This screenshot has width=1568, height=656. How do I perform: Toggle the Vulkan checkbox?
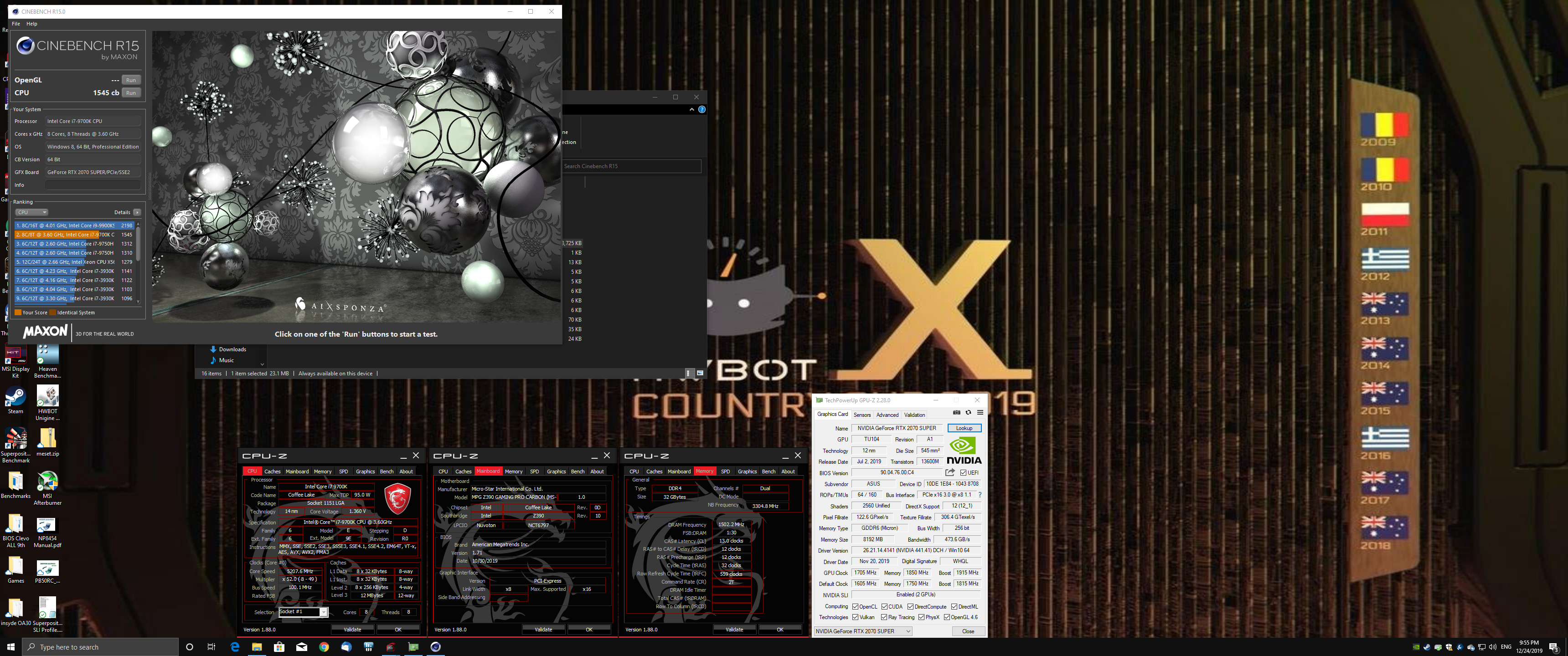point(855,617)
